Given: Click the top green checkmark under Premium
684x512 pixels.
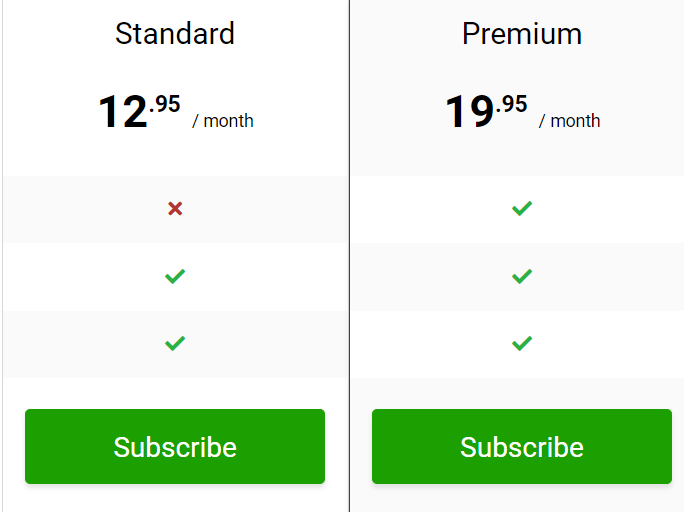Looking at the screenshot, I should (x=521, y=209).
